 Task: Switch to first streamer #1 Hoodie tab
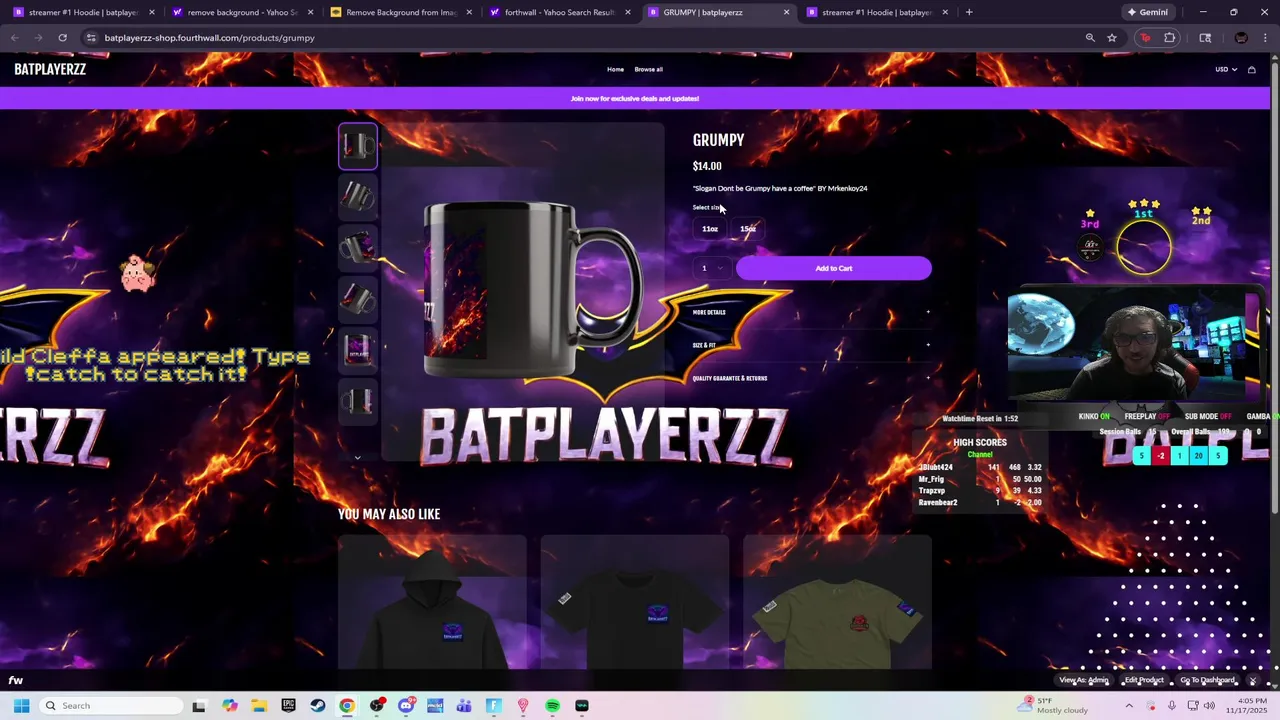[x=82, y=12]
